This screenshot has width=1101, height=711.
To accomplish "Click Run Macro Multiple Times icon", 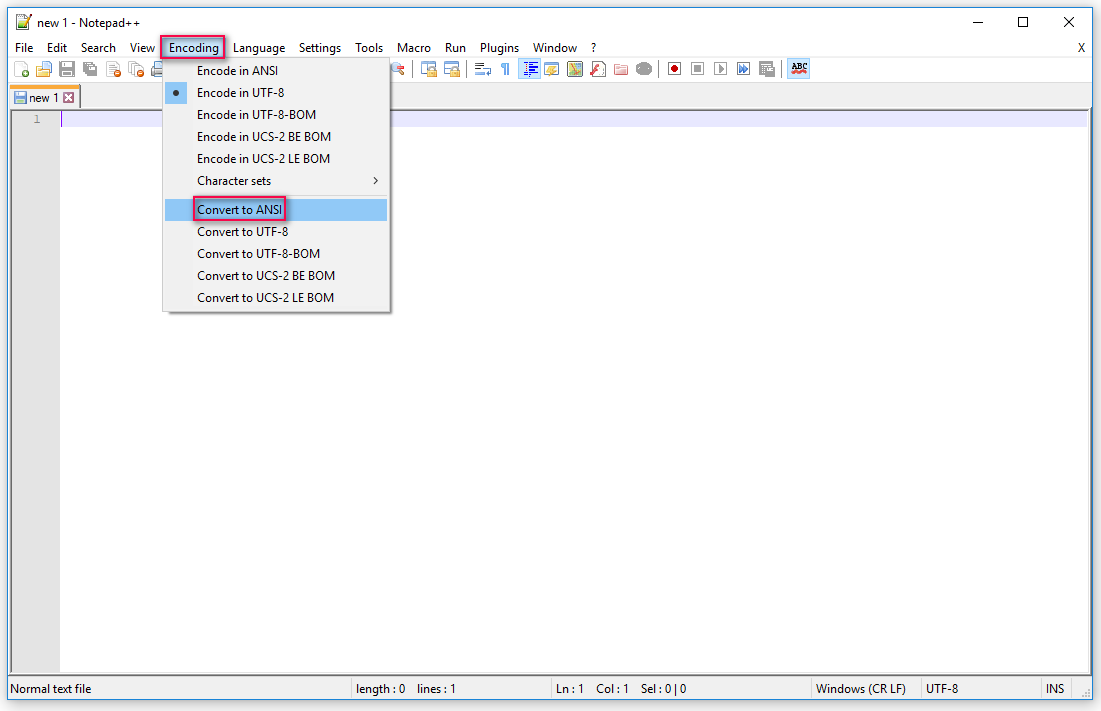I will [x=744, y=69].
